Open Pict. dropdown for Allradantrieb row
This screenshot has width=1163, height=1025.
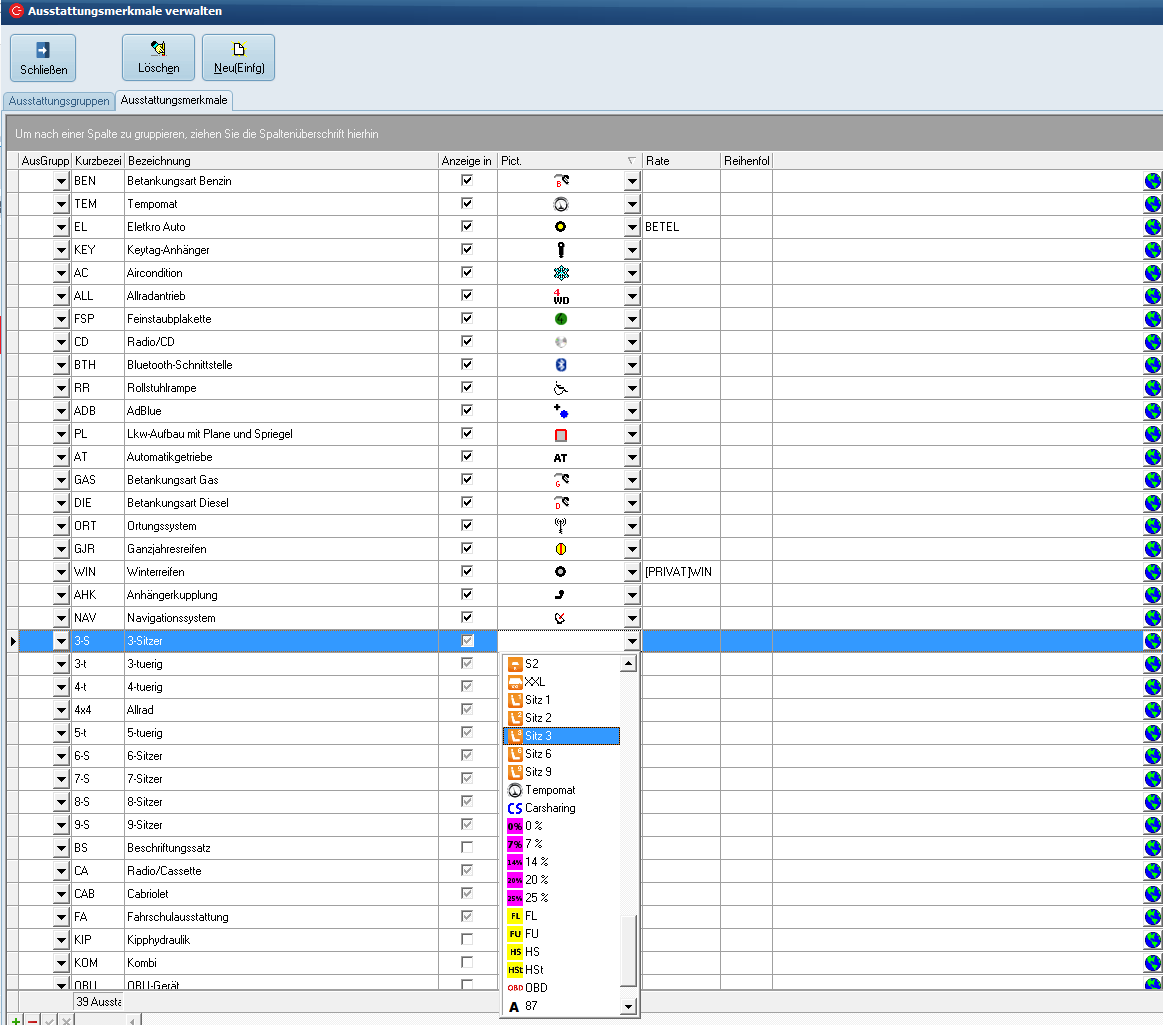point(631,296)
